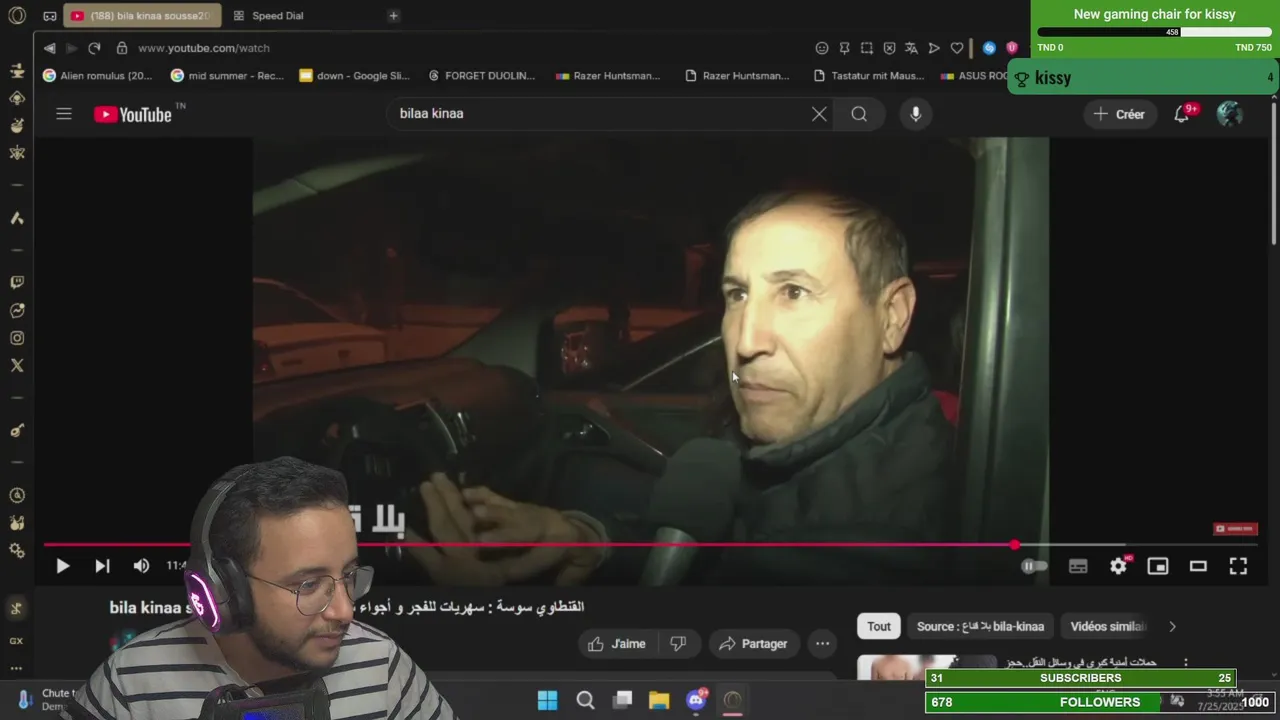Click the Partager button
Image resolution: width=1280 pixels, height=720 pixels.
click(753, 644)
